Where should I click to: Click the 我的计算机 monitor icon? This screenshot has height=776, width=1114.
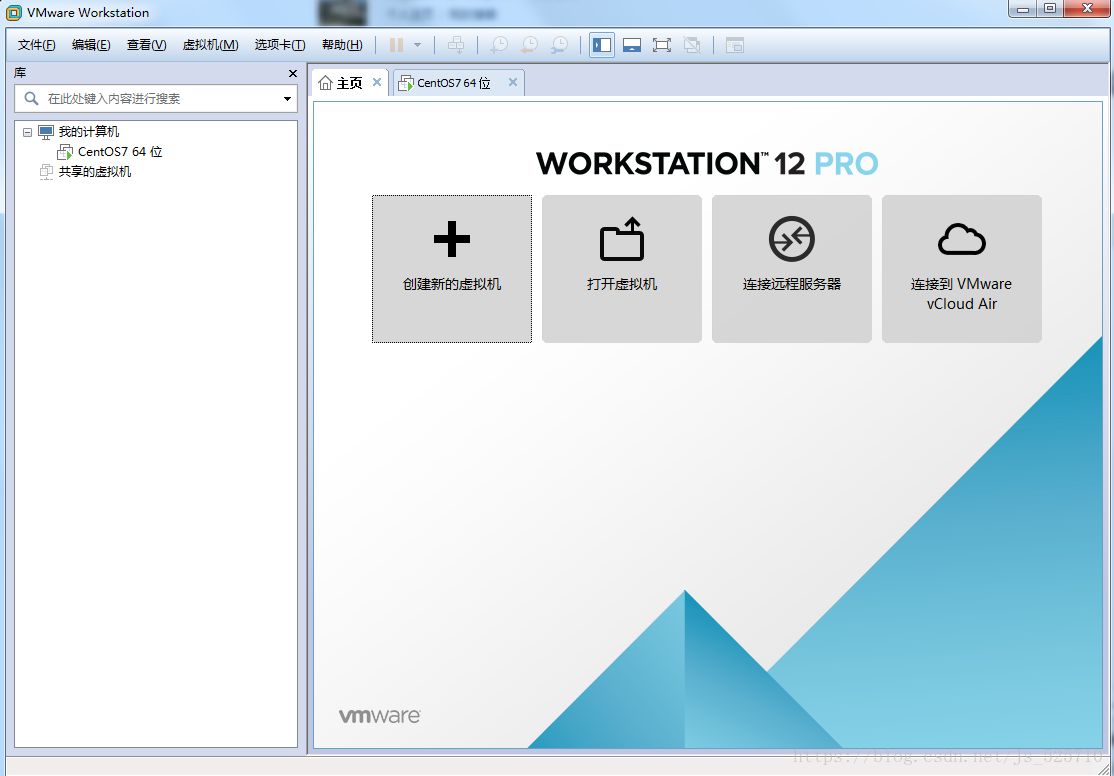click(x=46, y=131)
